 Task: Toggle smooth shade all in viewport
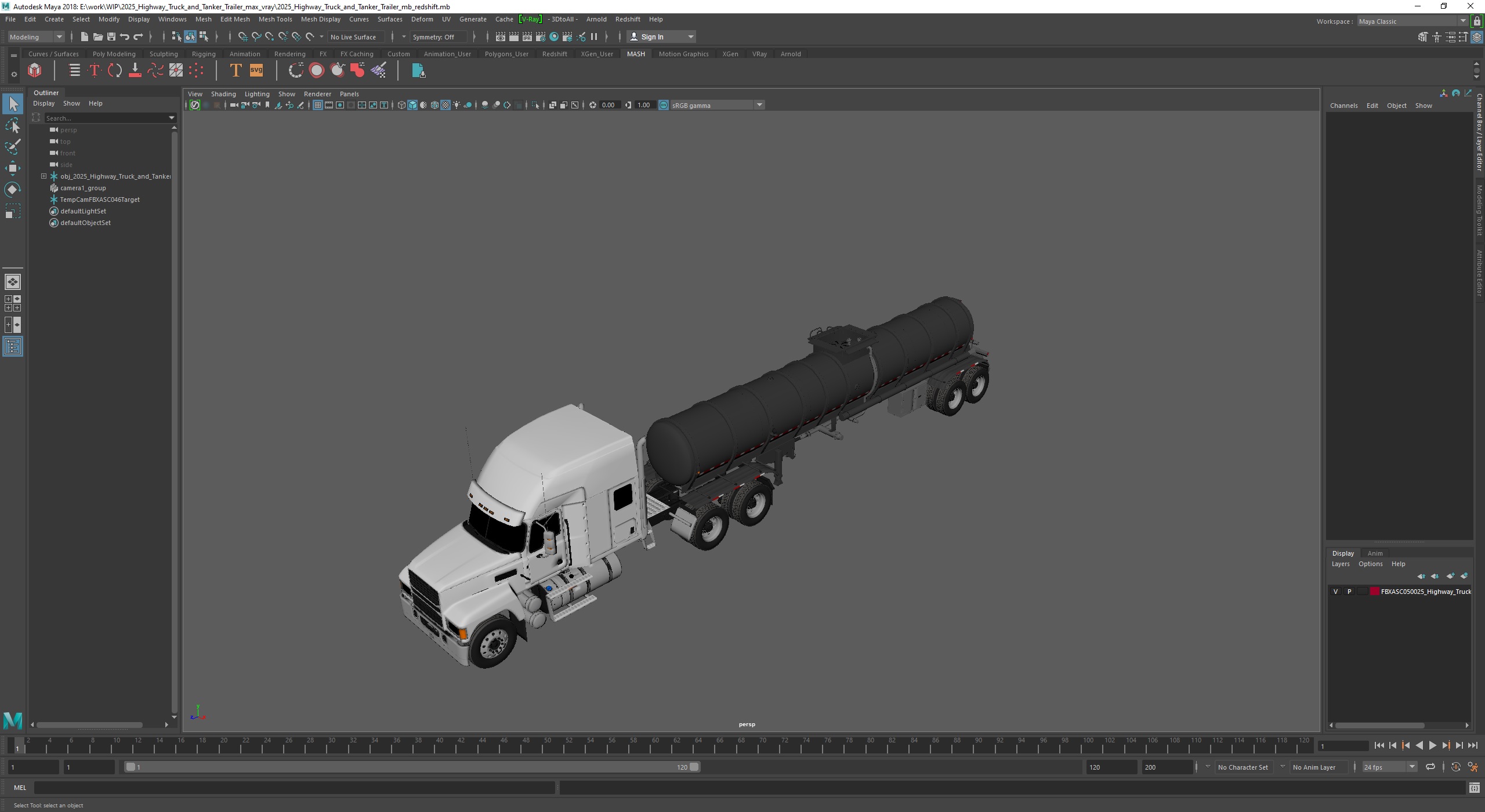tap(412, 105)
